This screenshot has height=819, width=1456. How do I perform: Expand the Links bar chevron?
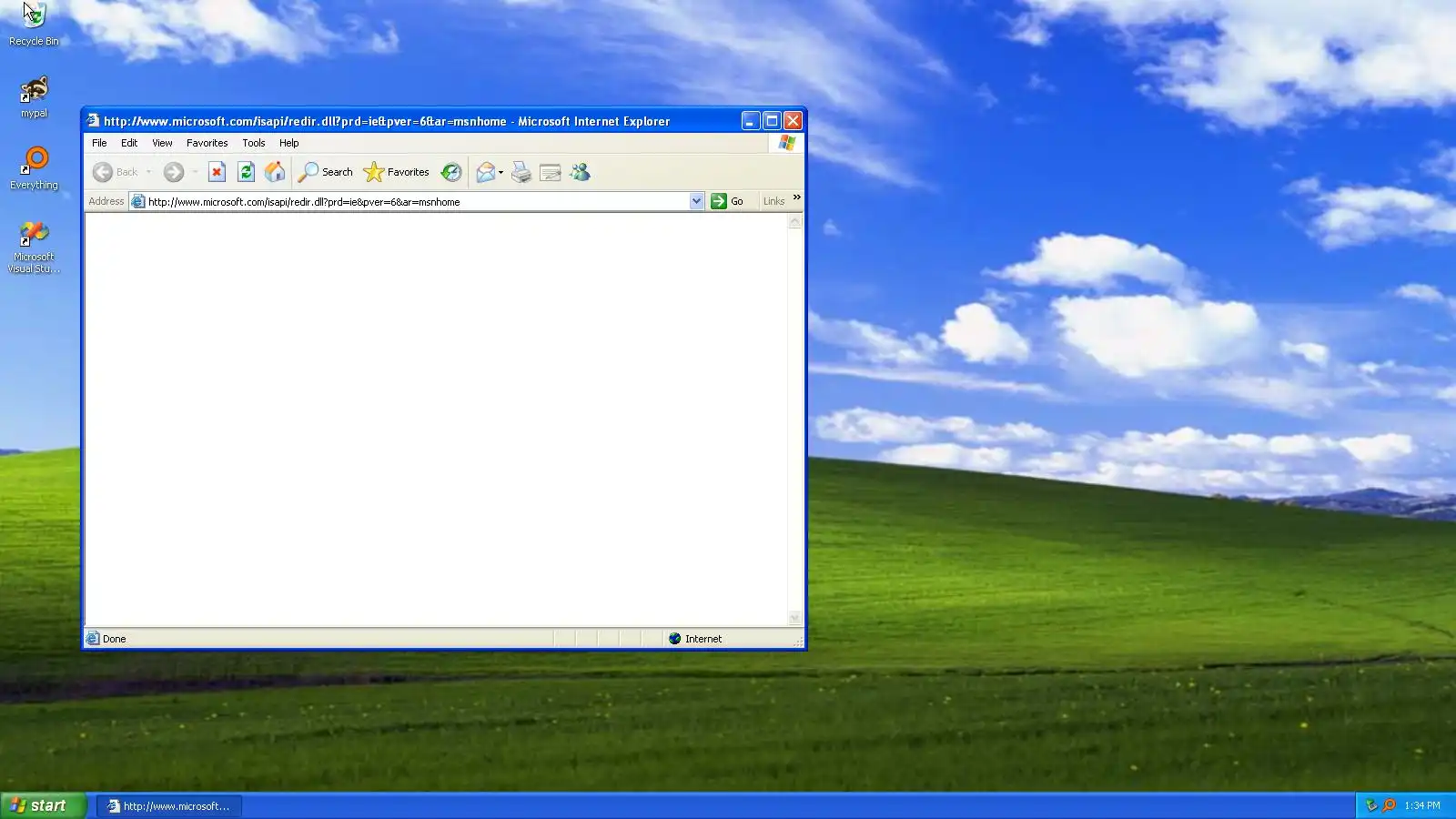[x=797, y=197]
